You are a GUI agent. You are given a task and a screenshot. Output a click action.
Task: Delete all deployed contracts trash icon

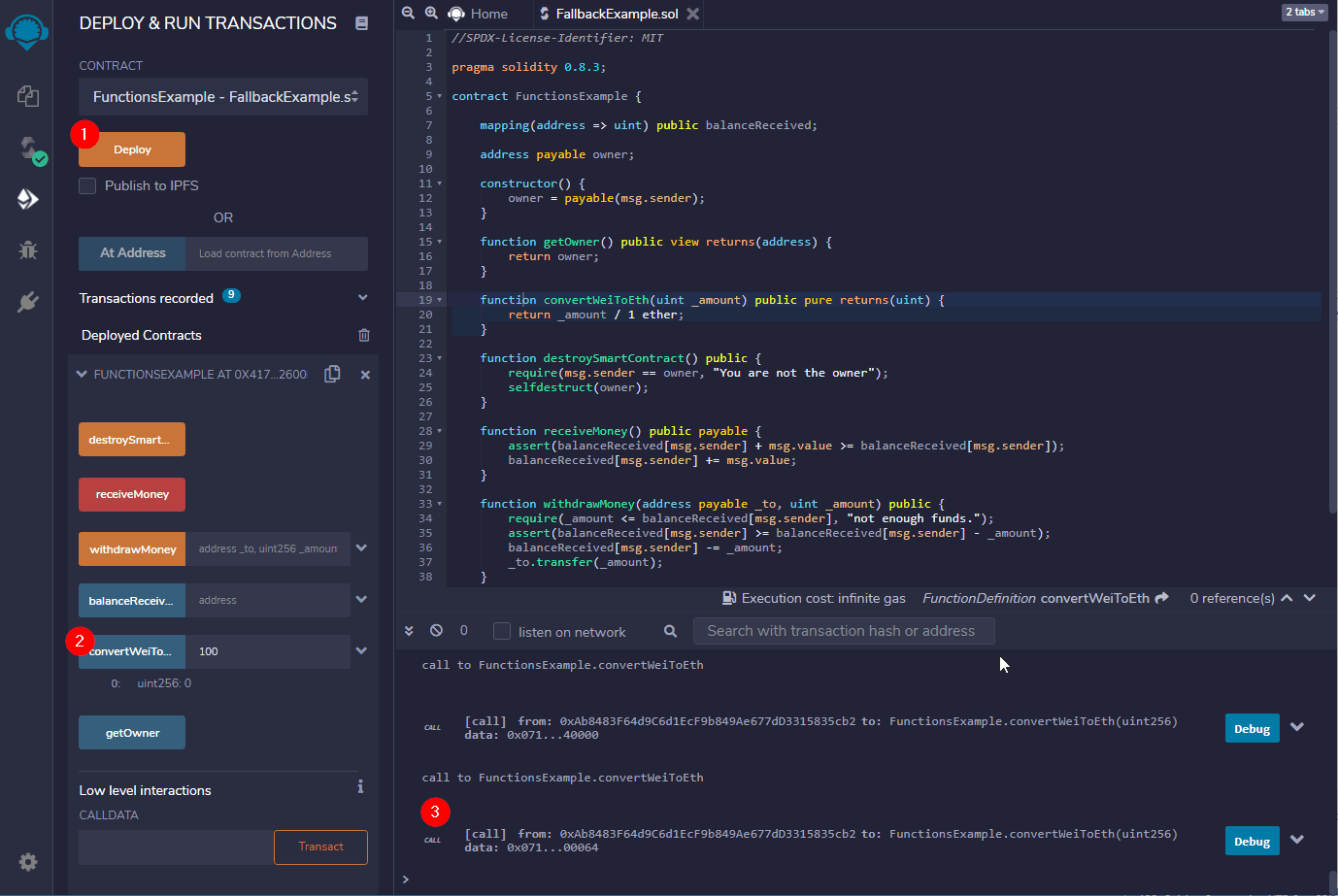[x=364, y=335]
